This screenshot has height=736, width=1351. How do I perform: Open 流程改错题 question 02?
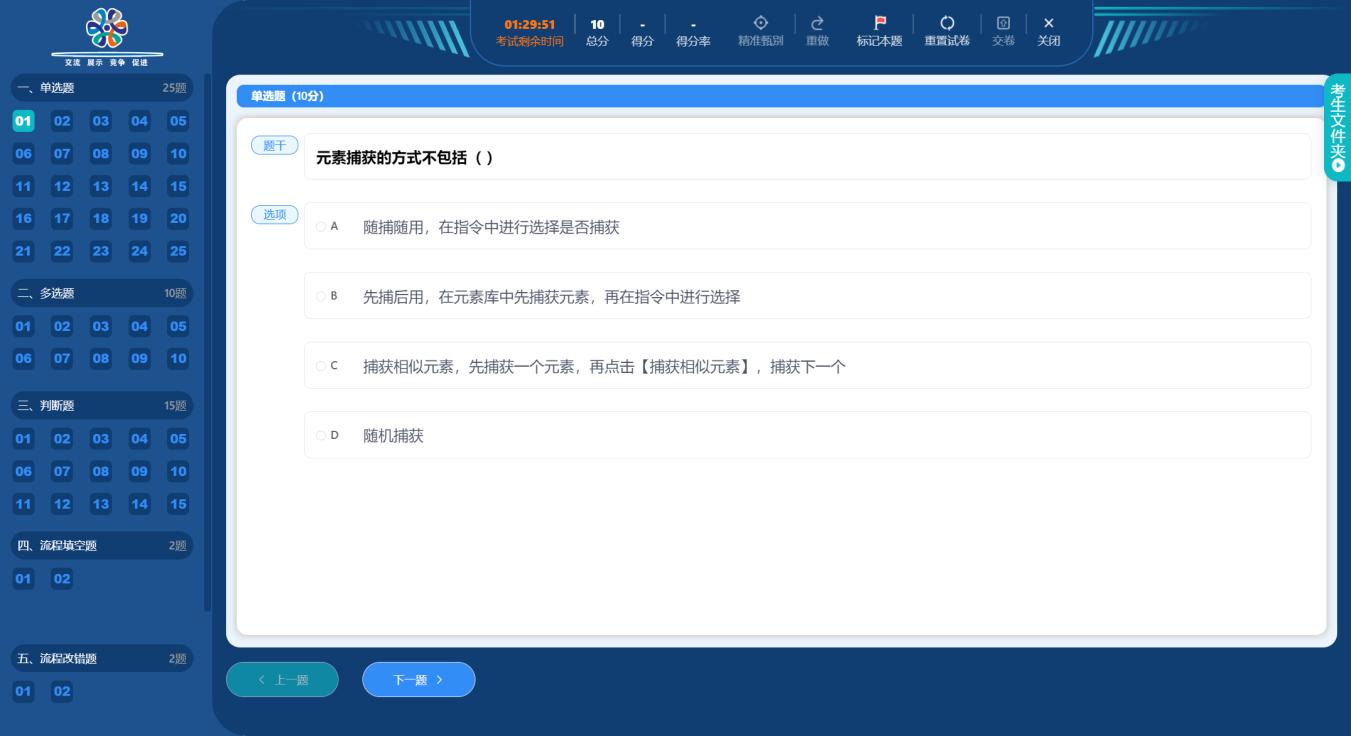(62, 691)
